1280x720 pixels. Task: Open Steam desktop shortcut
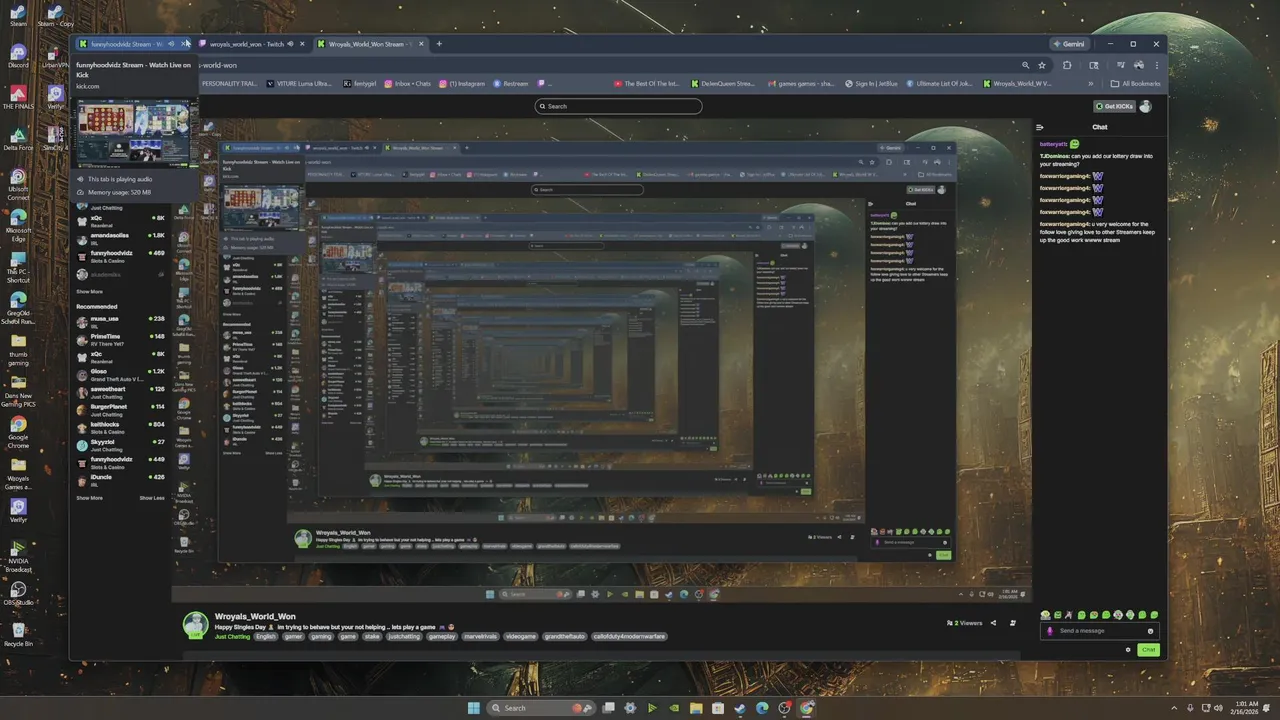click(18, 15)
